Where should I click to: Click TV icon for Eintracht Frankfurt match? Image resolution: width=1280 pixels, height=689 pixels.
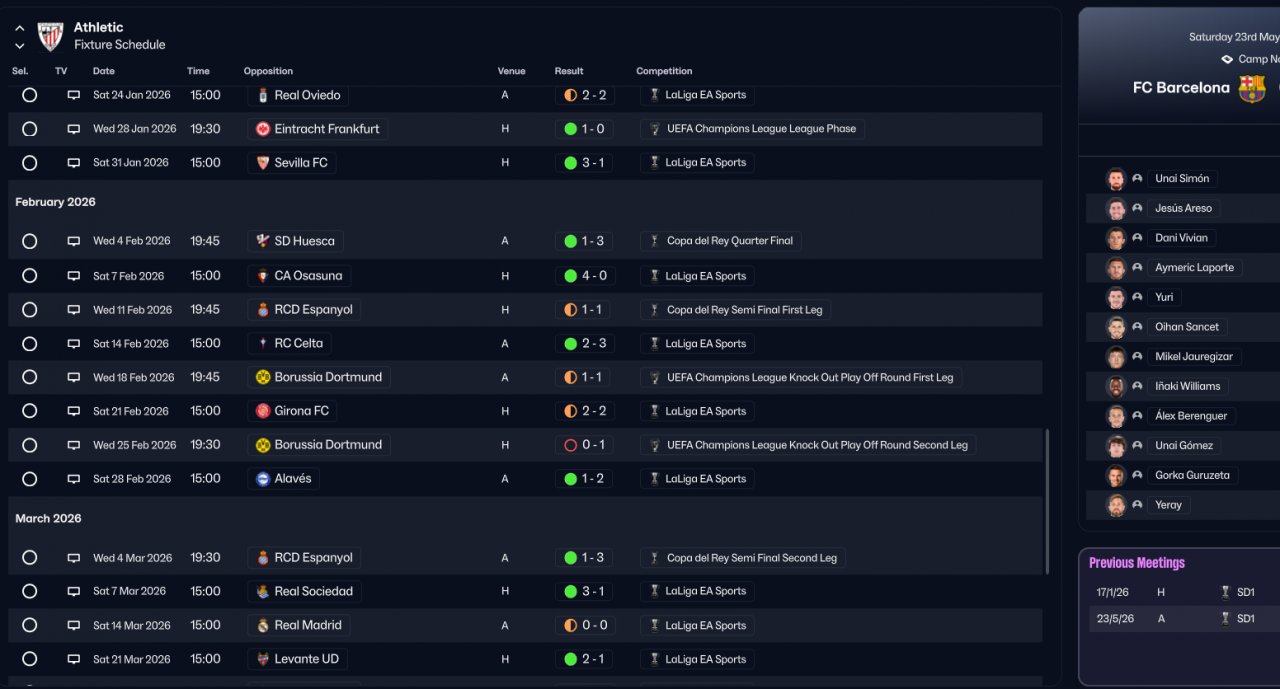click(73, 129)
